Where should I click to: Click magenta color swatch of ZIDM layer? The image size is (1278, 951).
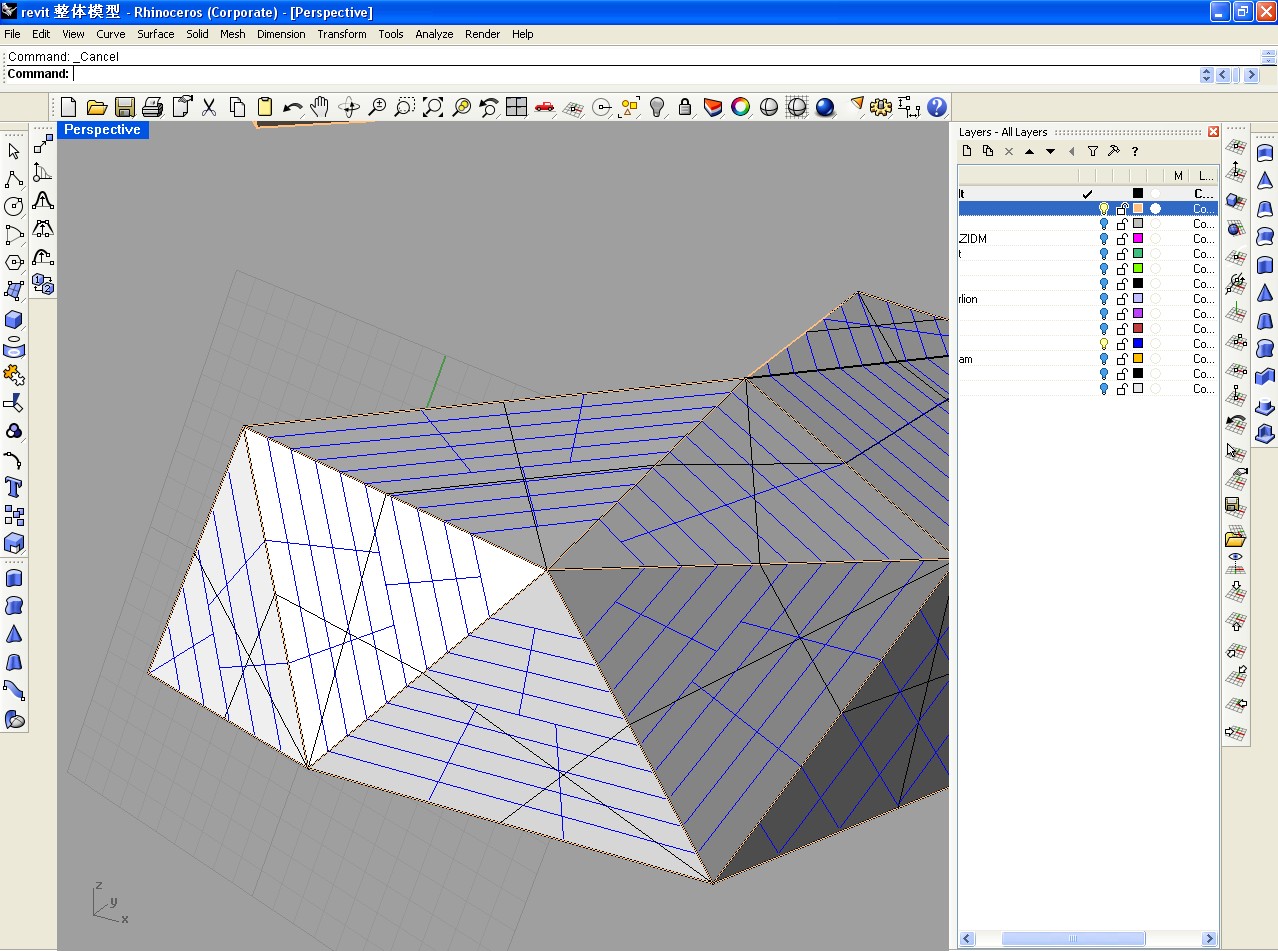1138,239
